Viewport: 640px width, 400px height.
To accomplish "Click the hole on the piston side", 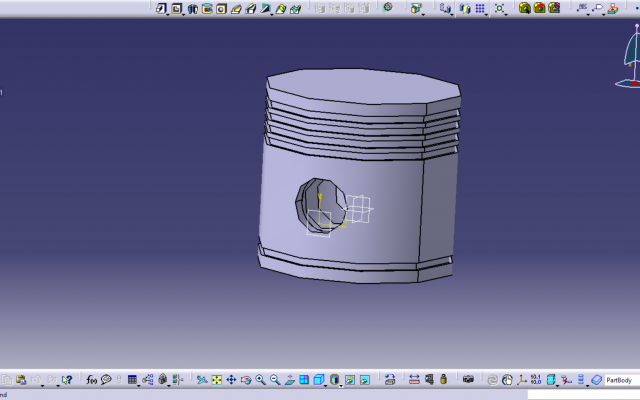I will 320,205.
